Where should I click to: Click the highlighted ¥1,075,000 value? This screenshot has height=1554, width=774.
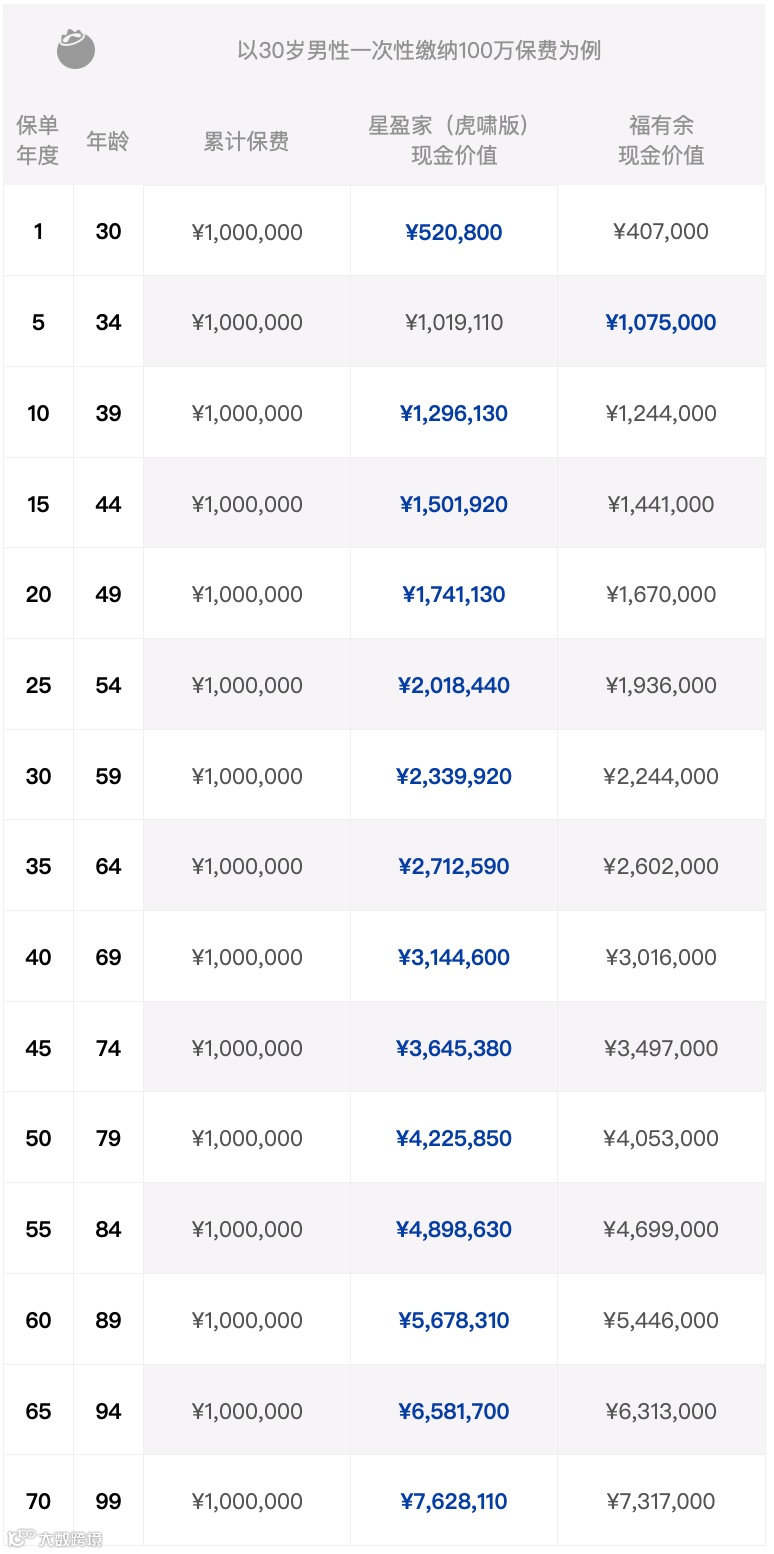click(x=661, y=322)
